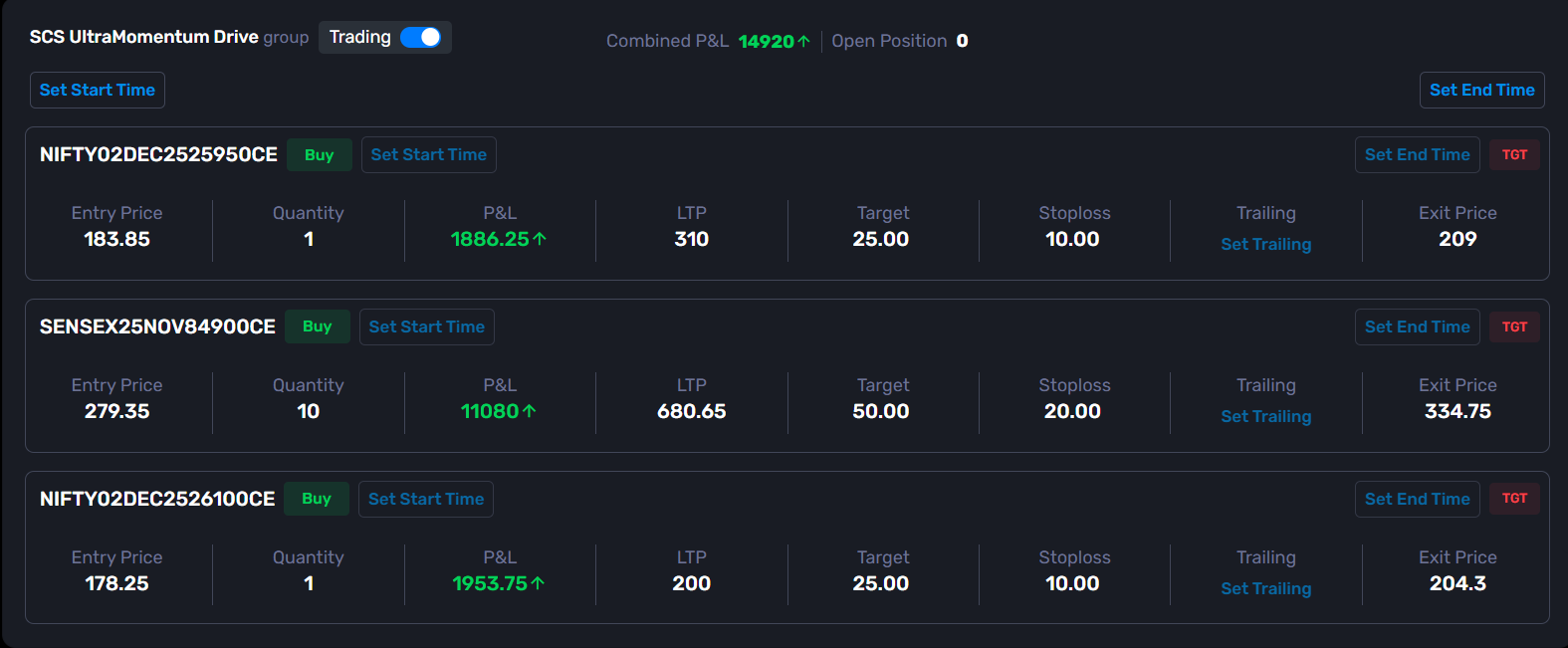This screenshot has width=1568, height=648.
Task: Click the Target value 25.00 for NIFTY02DEC2526100CE
Action: pos(881,583)
